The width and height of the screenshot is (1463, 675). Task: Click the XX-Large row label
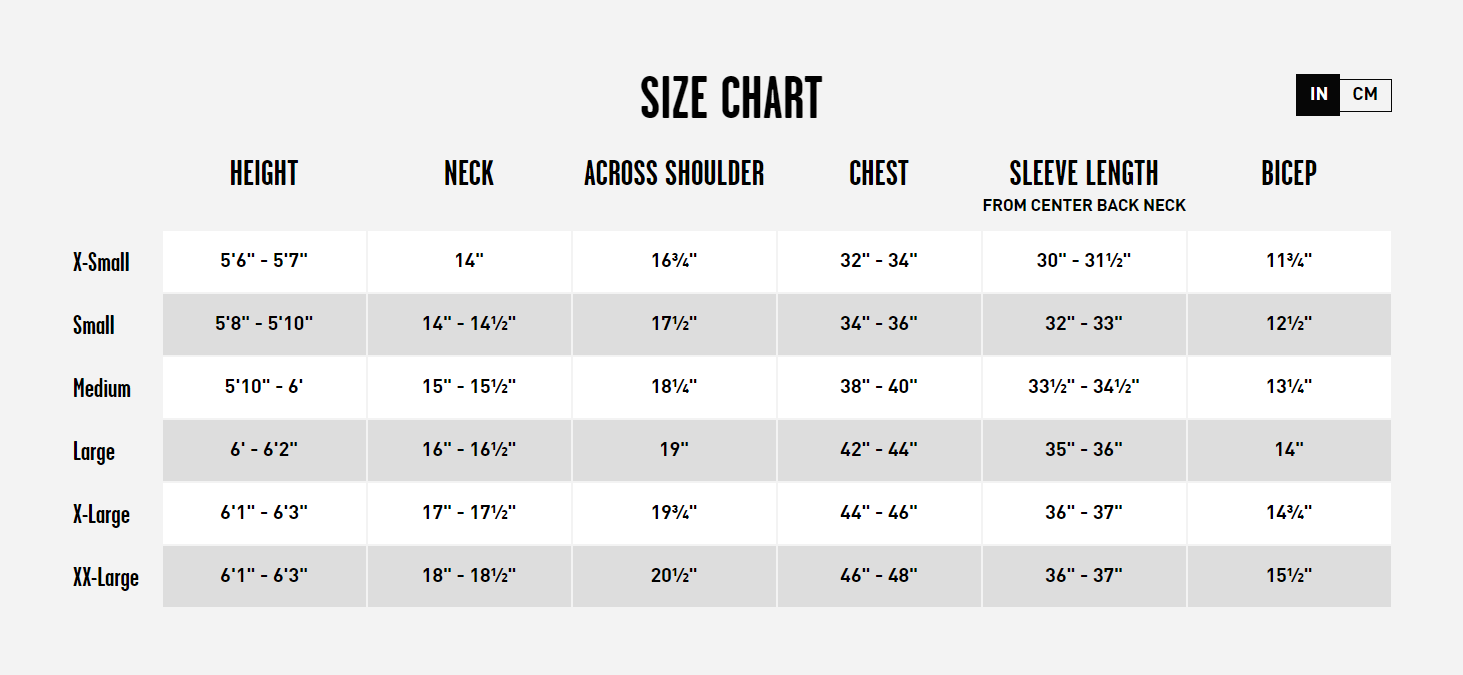coord(106,577)
